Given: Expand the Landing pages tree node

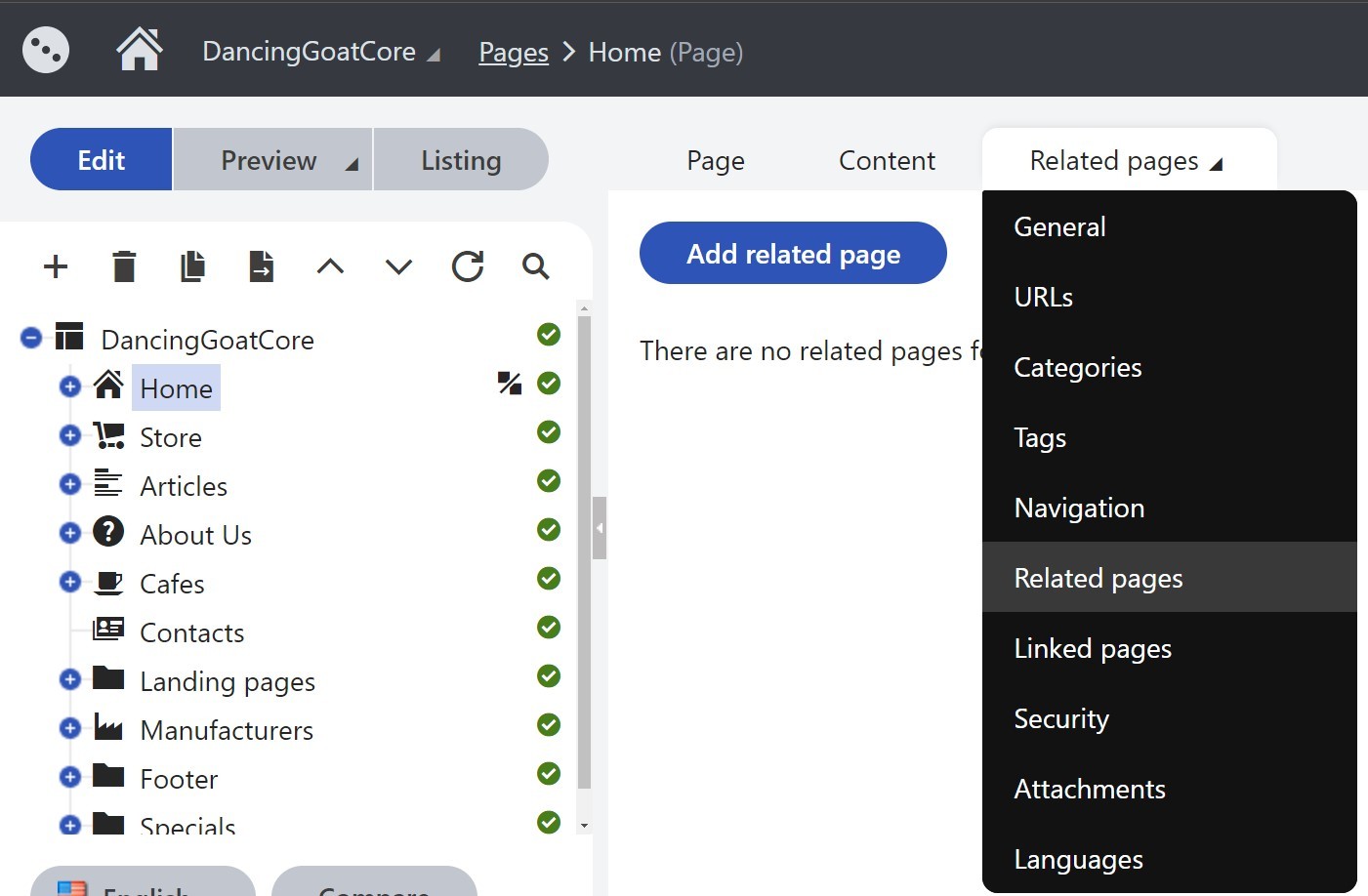Looking at the screenshot, I should pyautogui.click(x=70, y=679).
